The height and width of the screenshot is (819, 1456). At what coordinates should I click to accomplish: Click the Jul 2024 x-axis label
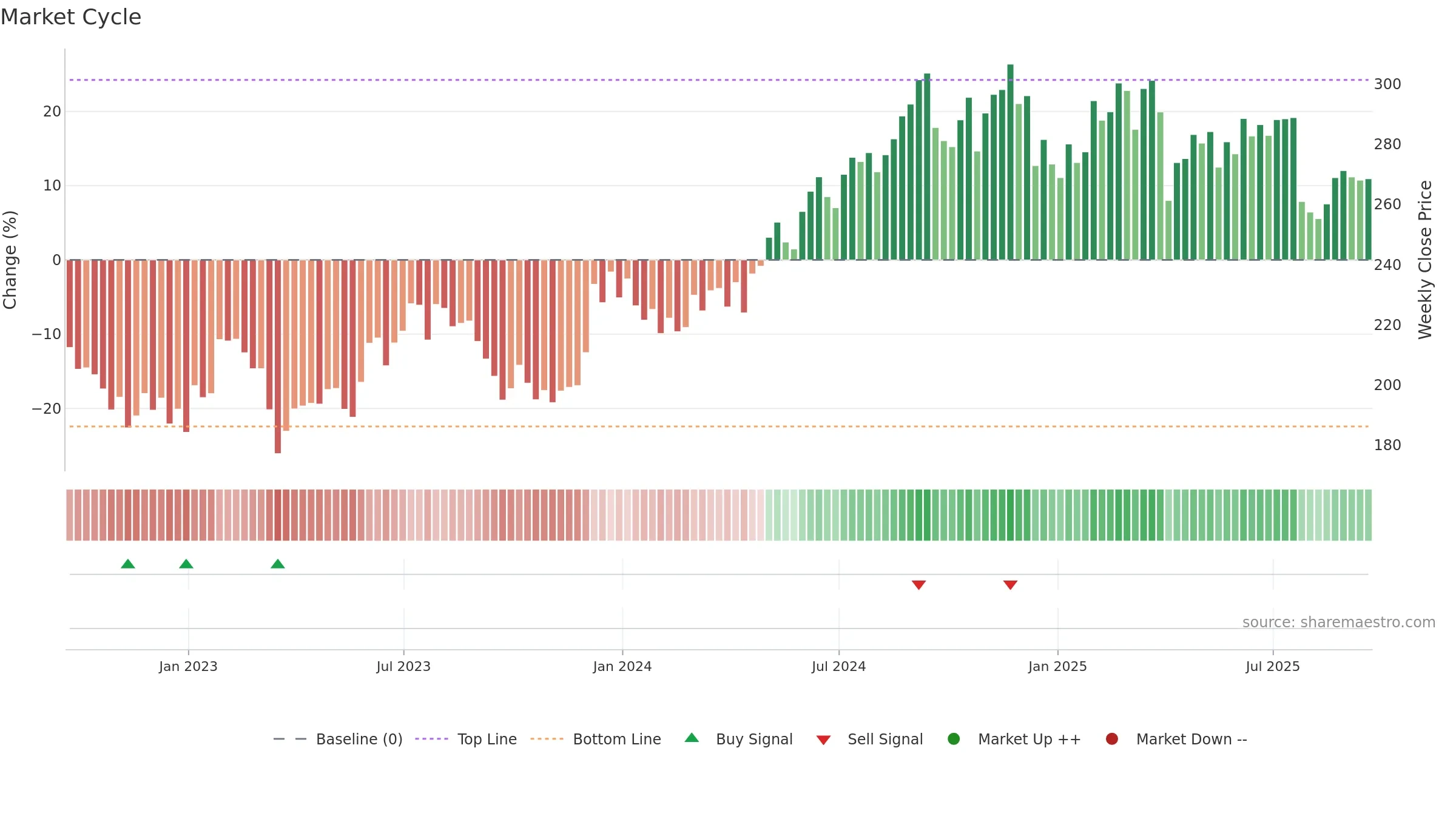pyautogui.click(x=839, y=666)
